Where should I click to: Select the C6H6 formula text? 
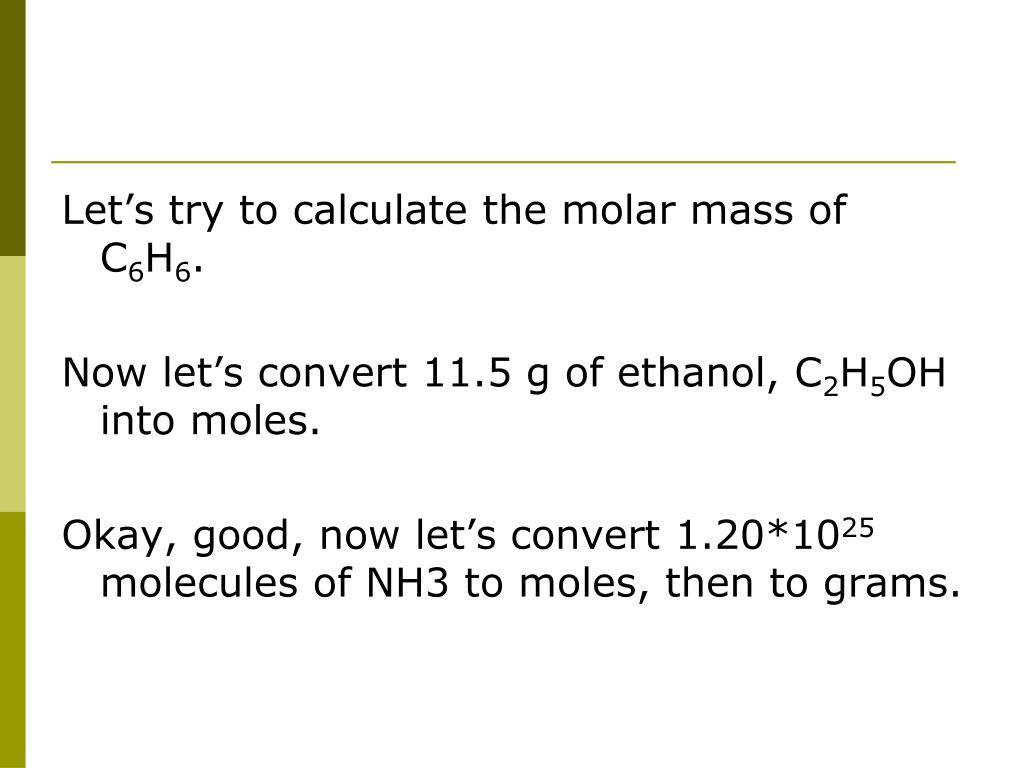click(x=146, y=261)
